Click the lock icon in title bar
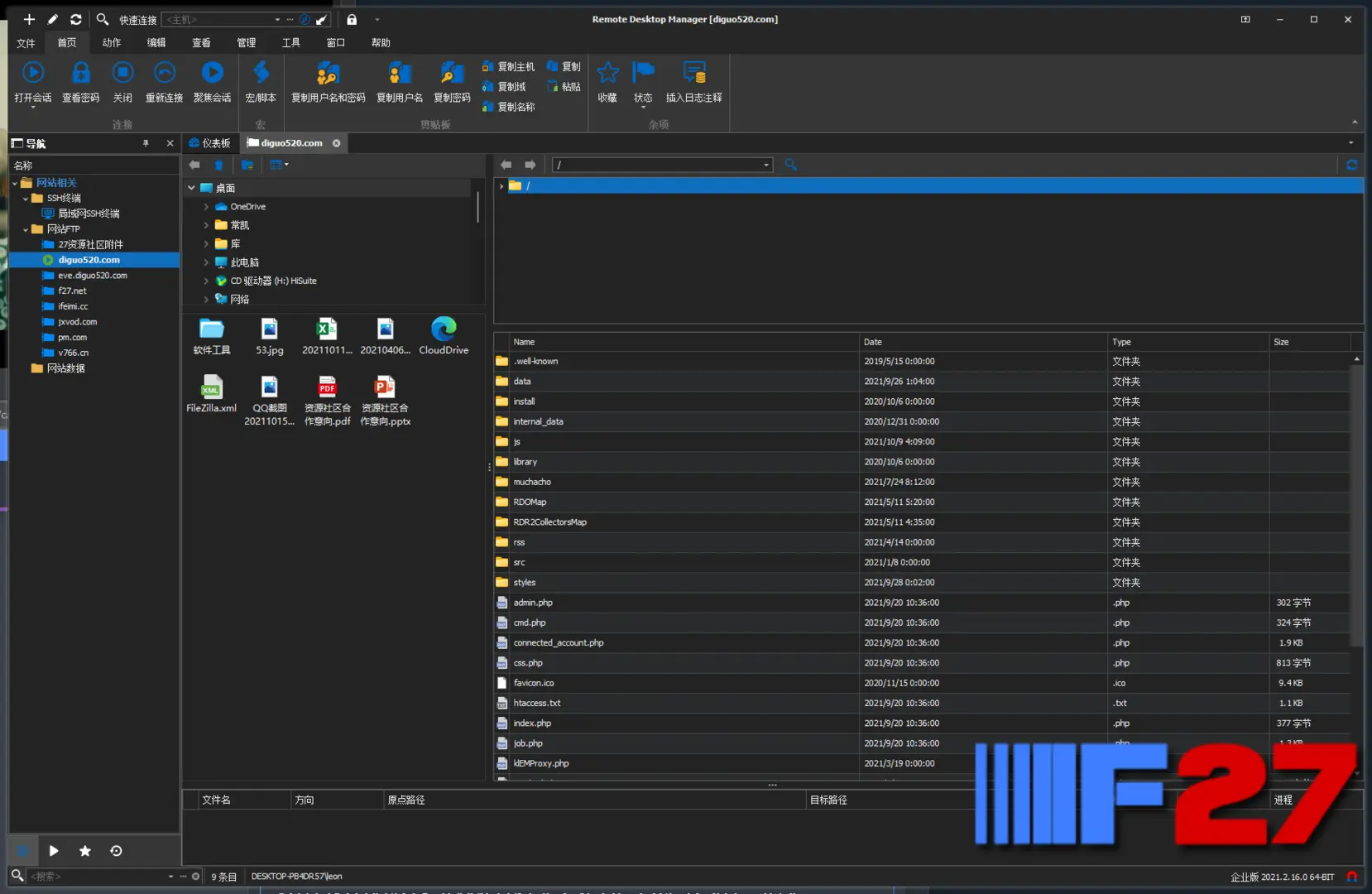1372x894 pixels. (352, 19)
